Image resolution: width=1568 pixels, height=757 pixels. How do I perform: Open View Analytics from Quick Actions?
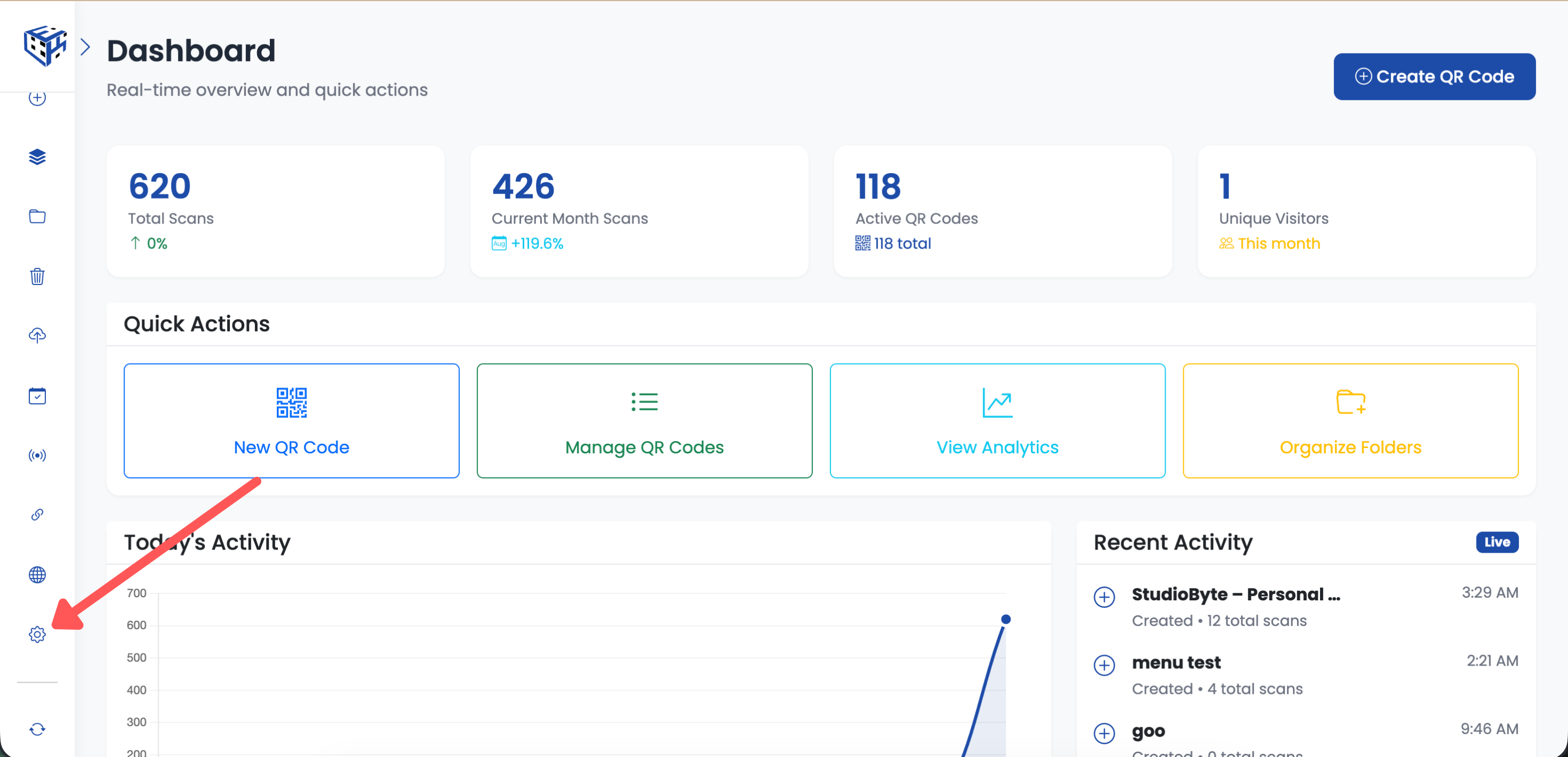[x=997, y=421]
